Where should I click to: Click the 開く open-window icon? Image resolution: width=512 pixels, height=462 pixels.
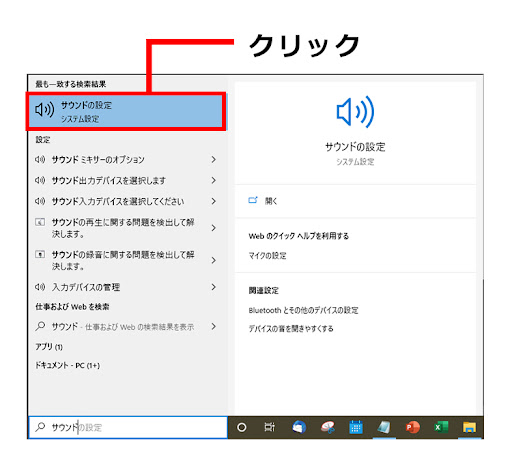click(x=253, y=200)
